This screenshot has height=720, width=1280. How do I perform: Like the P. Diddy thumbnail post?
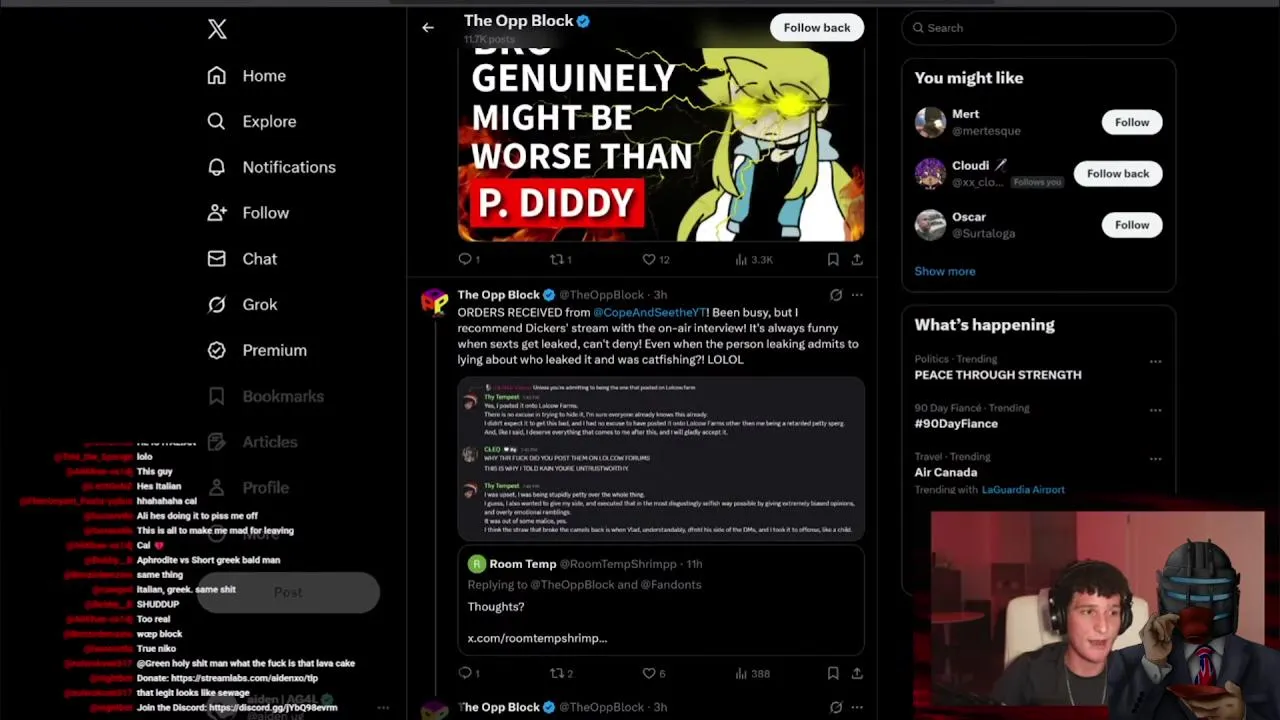[x=656, y=259]
